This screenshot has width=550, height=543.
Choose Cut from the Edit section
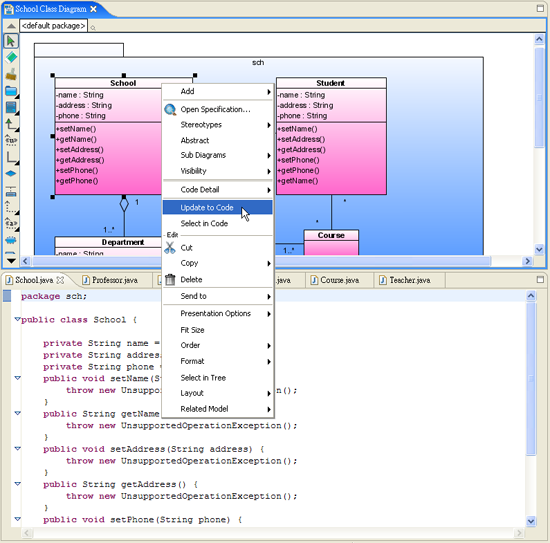[x=217, y=248]
